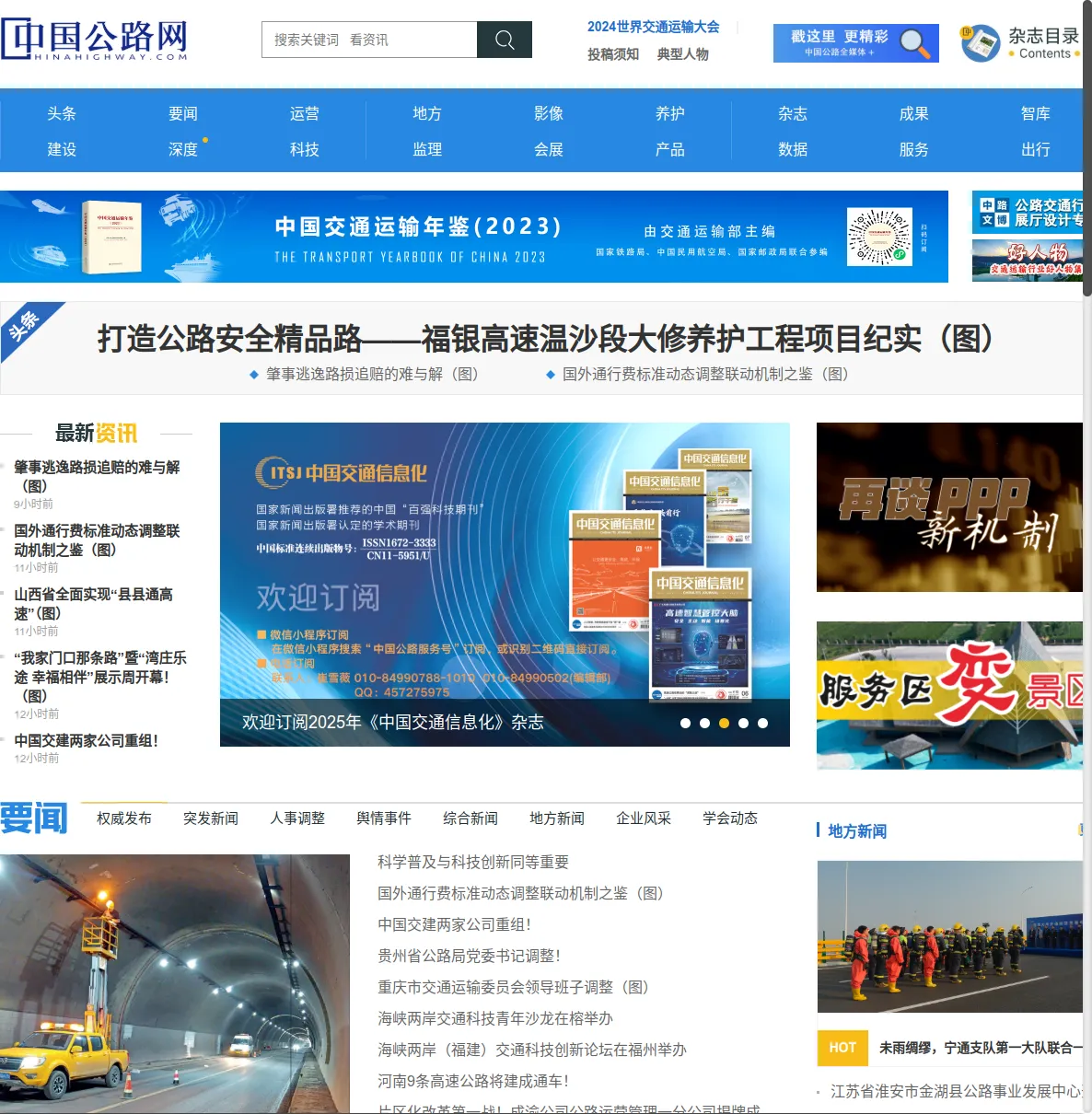Select 监理 in the navigation menu
The width and height of the screenshot is (1092, 1114).
(427, 149)
